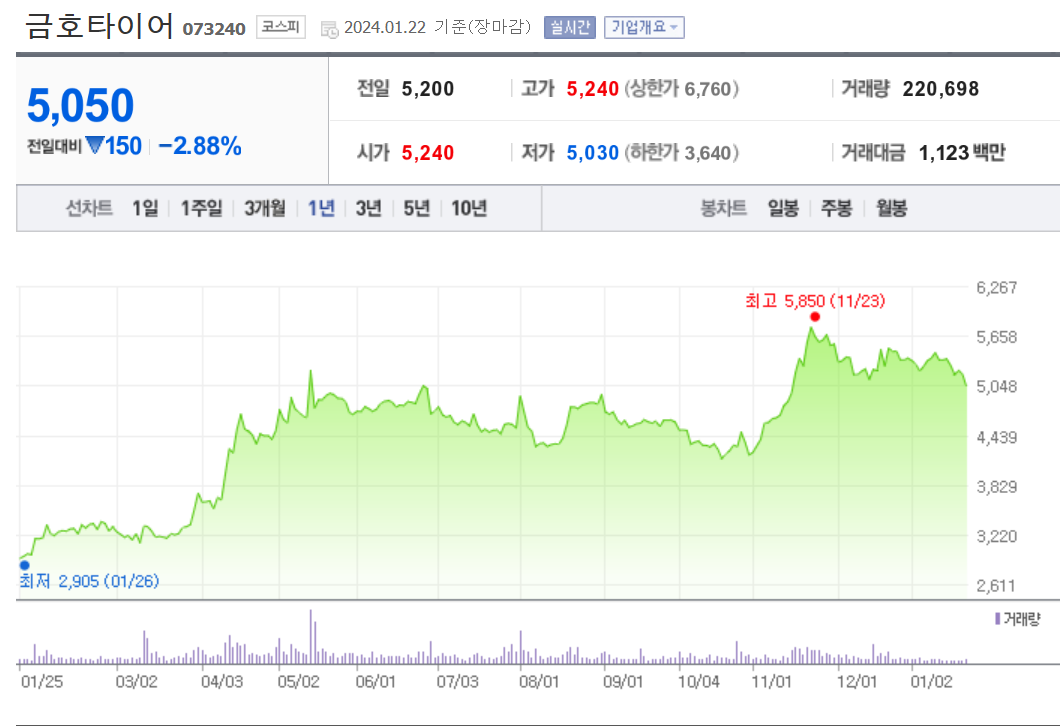Select the 5년 line chart tab
This screenshot has width=1060, height=726.
pyautogui.click(x=416, y=208)
